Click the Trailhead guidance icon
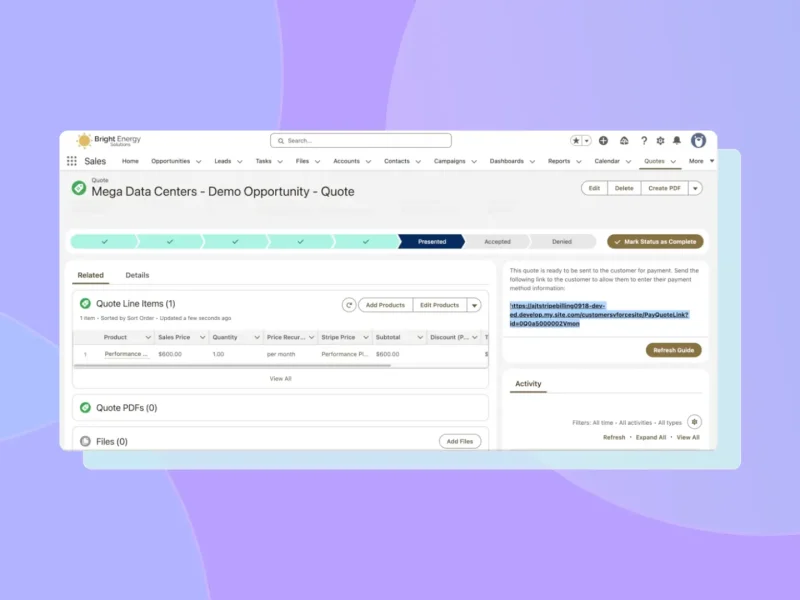 625,141
